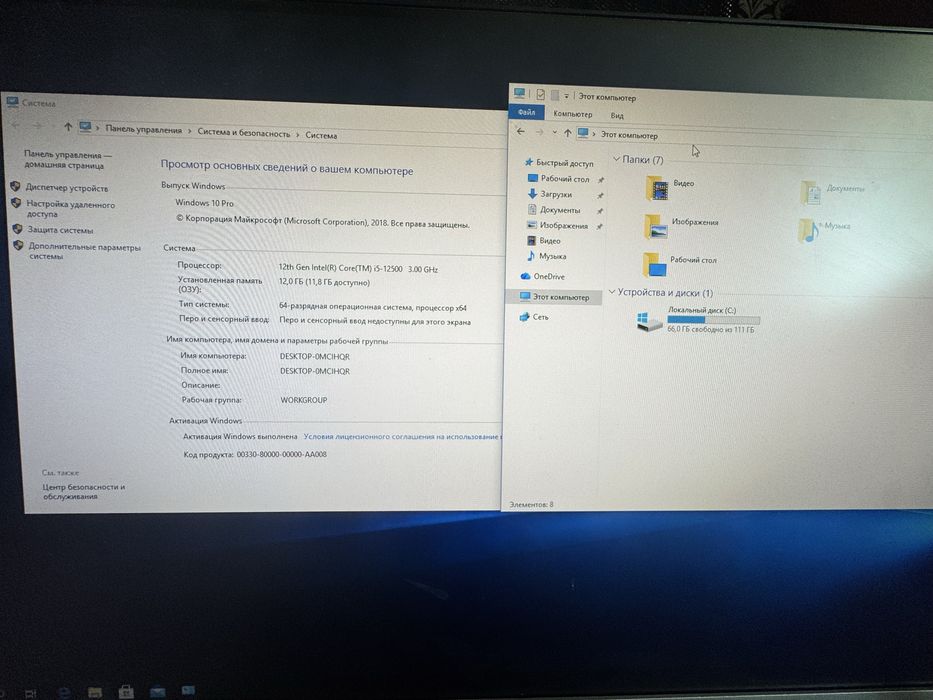This screenshot has width=933, height=700.
Task: Select Видео in Explorer sidebar
Action: 544,240
